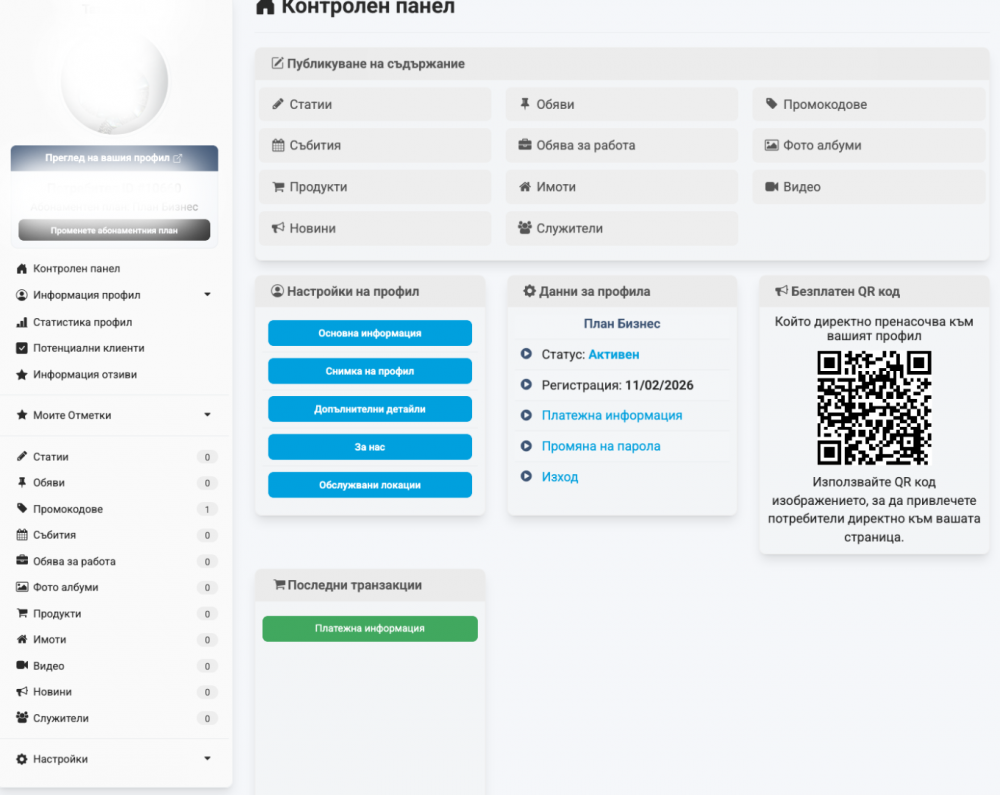Viewport: 1000px width, 795px height.
Task: Click the QR code image
Action: 875,408
